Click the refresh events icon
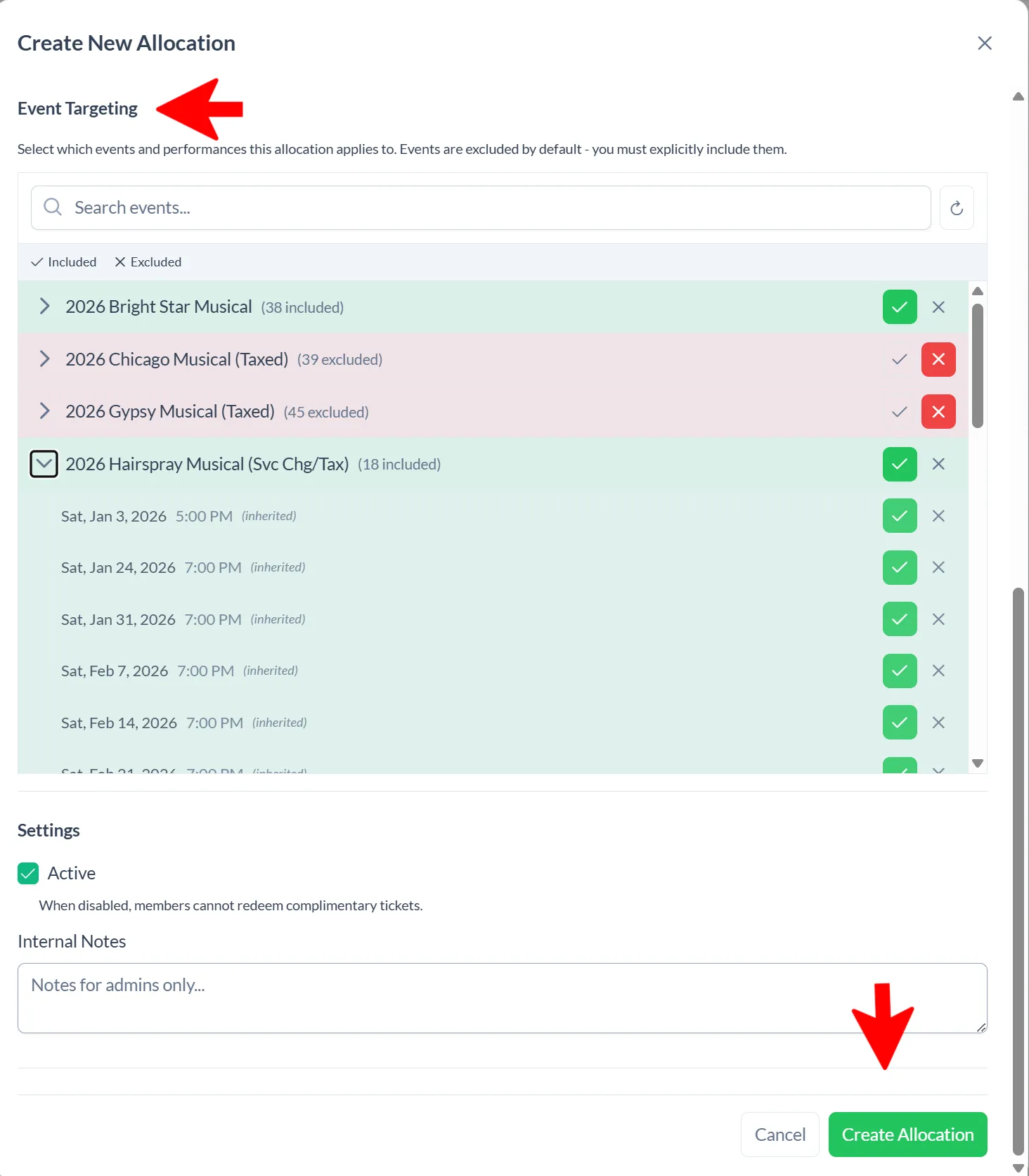 [957, 208]
